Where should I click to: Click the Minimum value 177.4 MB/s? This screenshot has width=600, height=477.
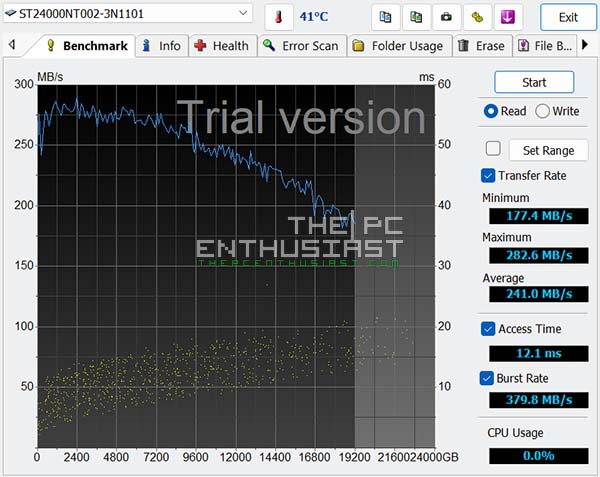tap(539, 216)
